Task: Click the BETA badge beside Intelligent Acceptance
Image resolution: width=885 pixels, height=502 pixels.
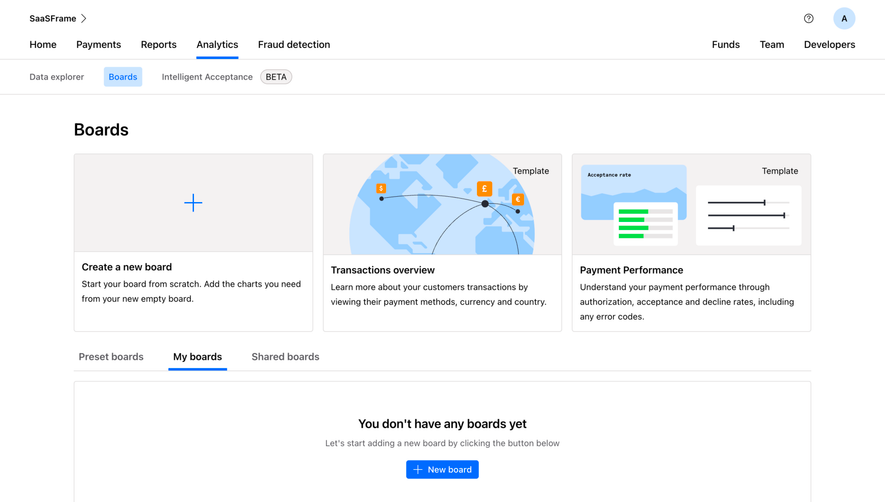Action: (276, 77)
